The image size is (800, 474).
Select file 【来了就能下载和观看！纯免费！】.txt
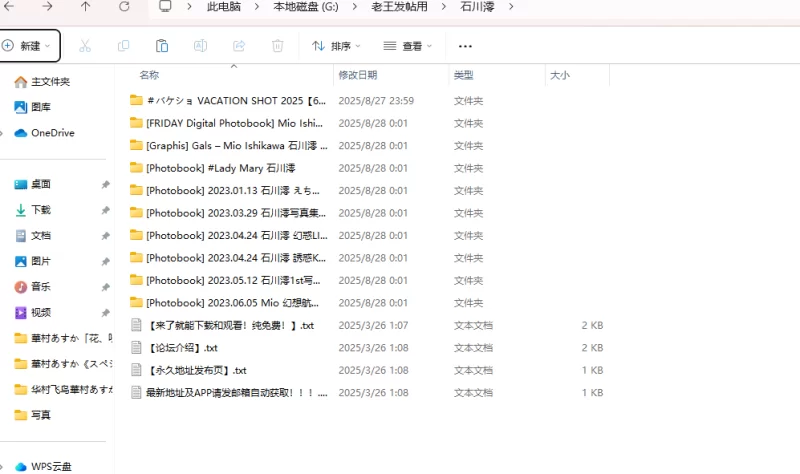pos(222,325)
